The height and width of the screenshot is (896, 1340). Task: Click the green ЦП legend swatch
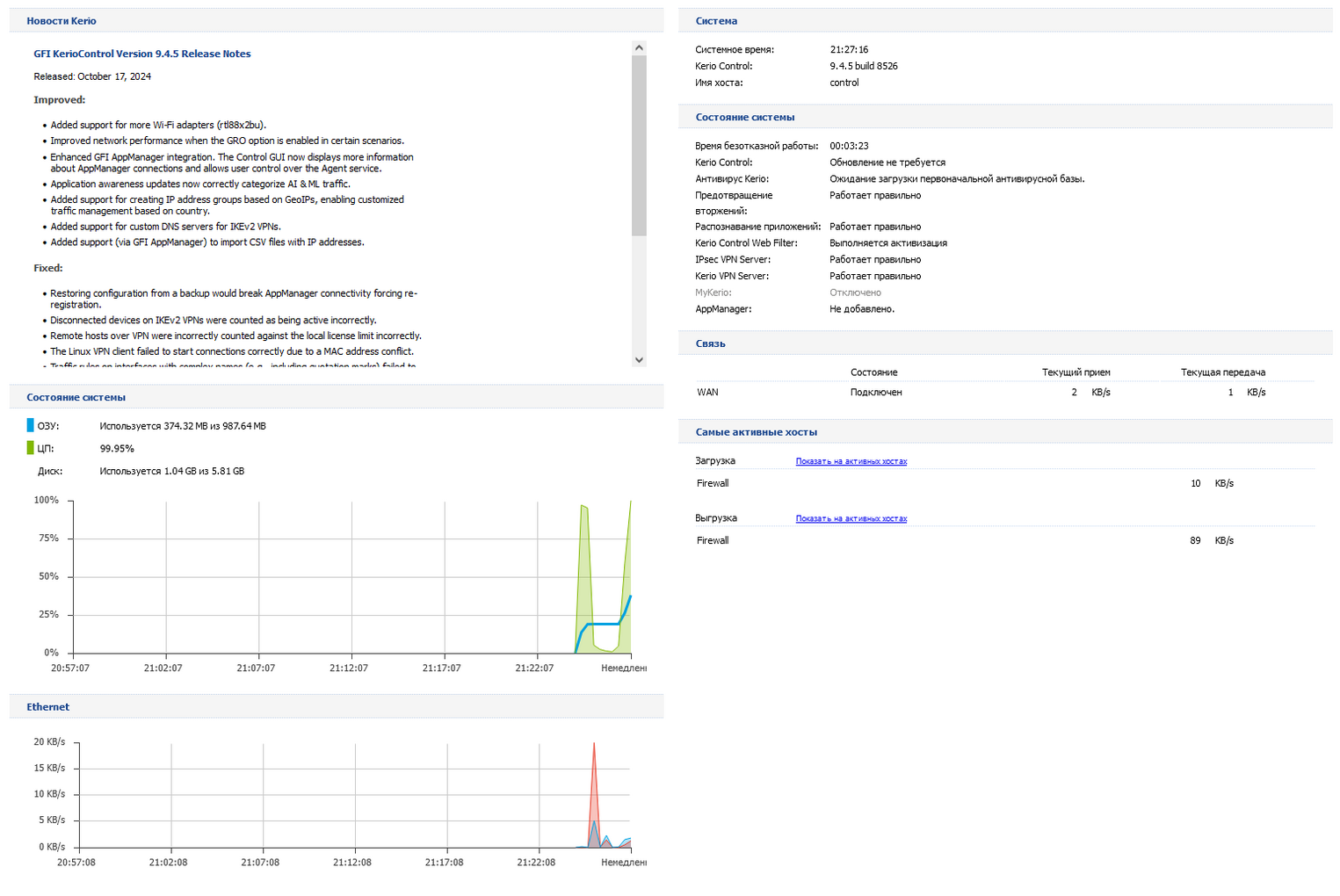coord(30,448)
